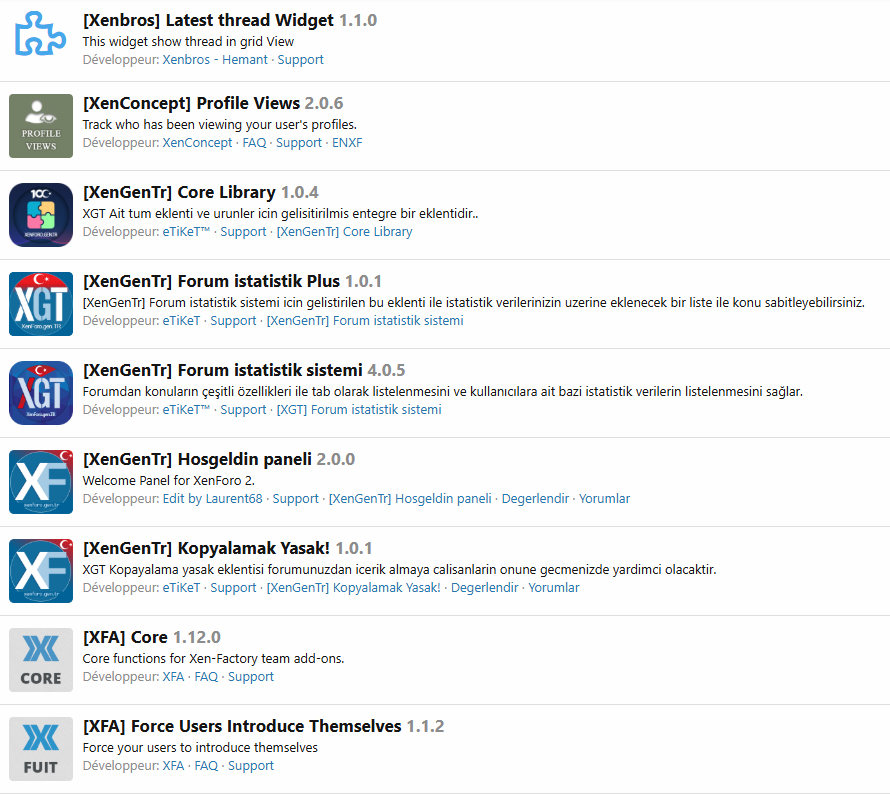890x794 pixels.
Task: Open the [XenConcept] Profile Views title
Action: 191,103
